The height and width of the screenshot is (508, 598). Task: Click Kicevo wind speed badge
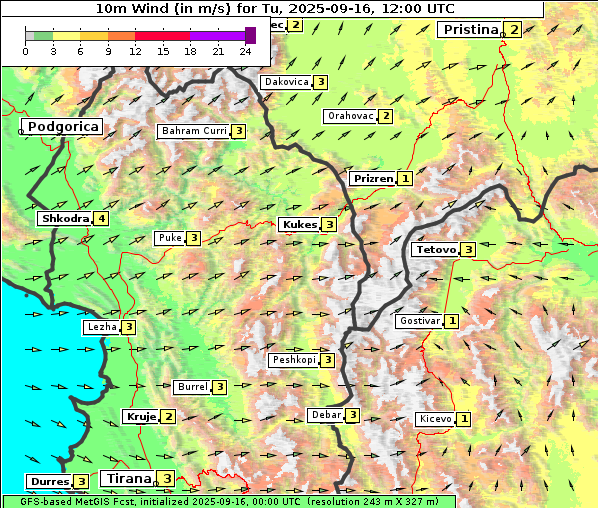(x=464, y=419)
